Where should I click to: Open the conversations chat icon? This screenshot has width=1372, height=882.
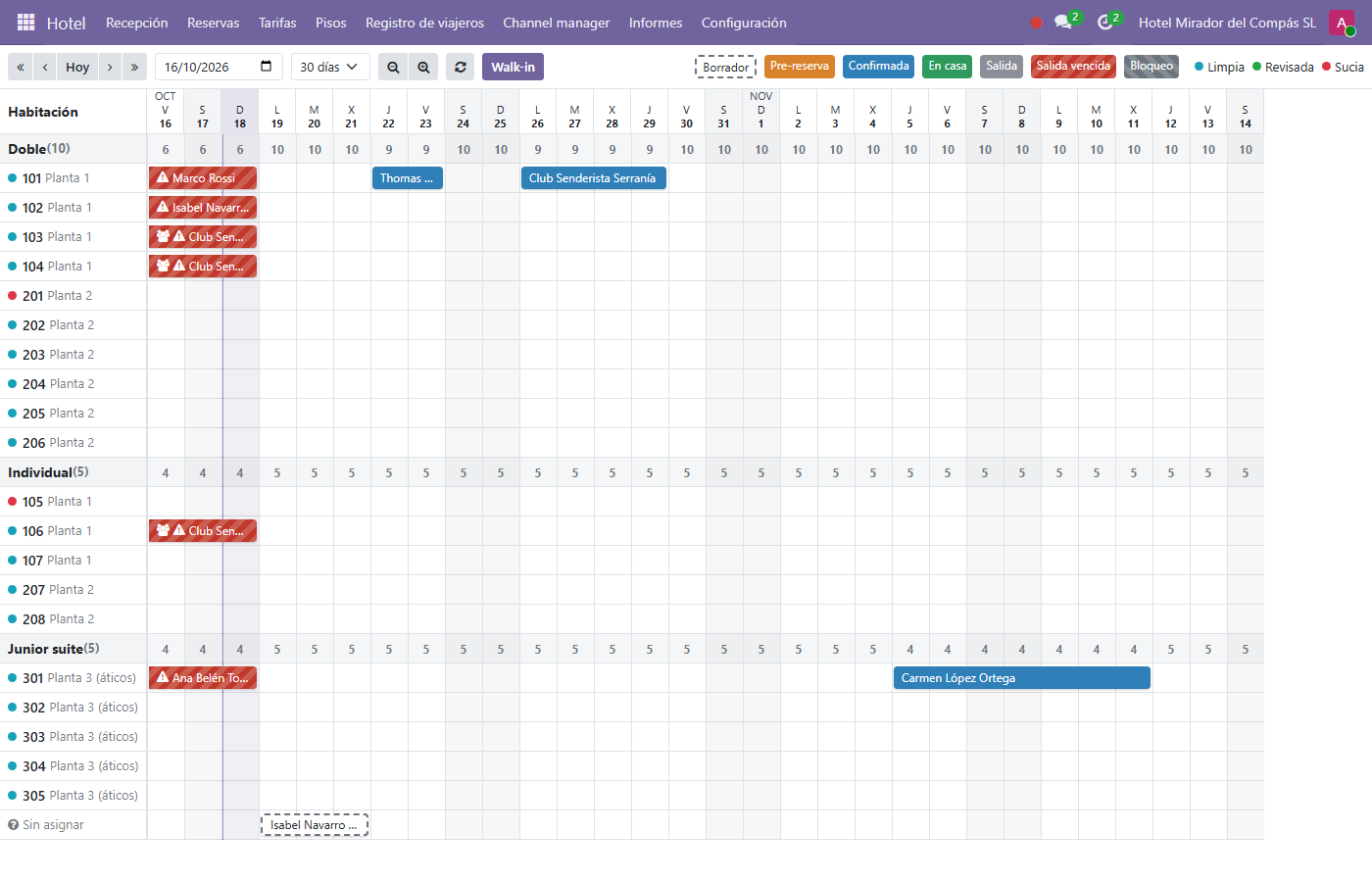[x=1063, y=23]
